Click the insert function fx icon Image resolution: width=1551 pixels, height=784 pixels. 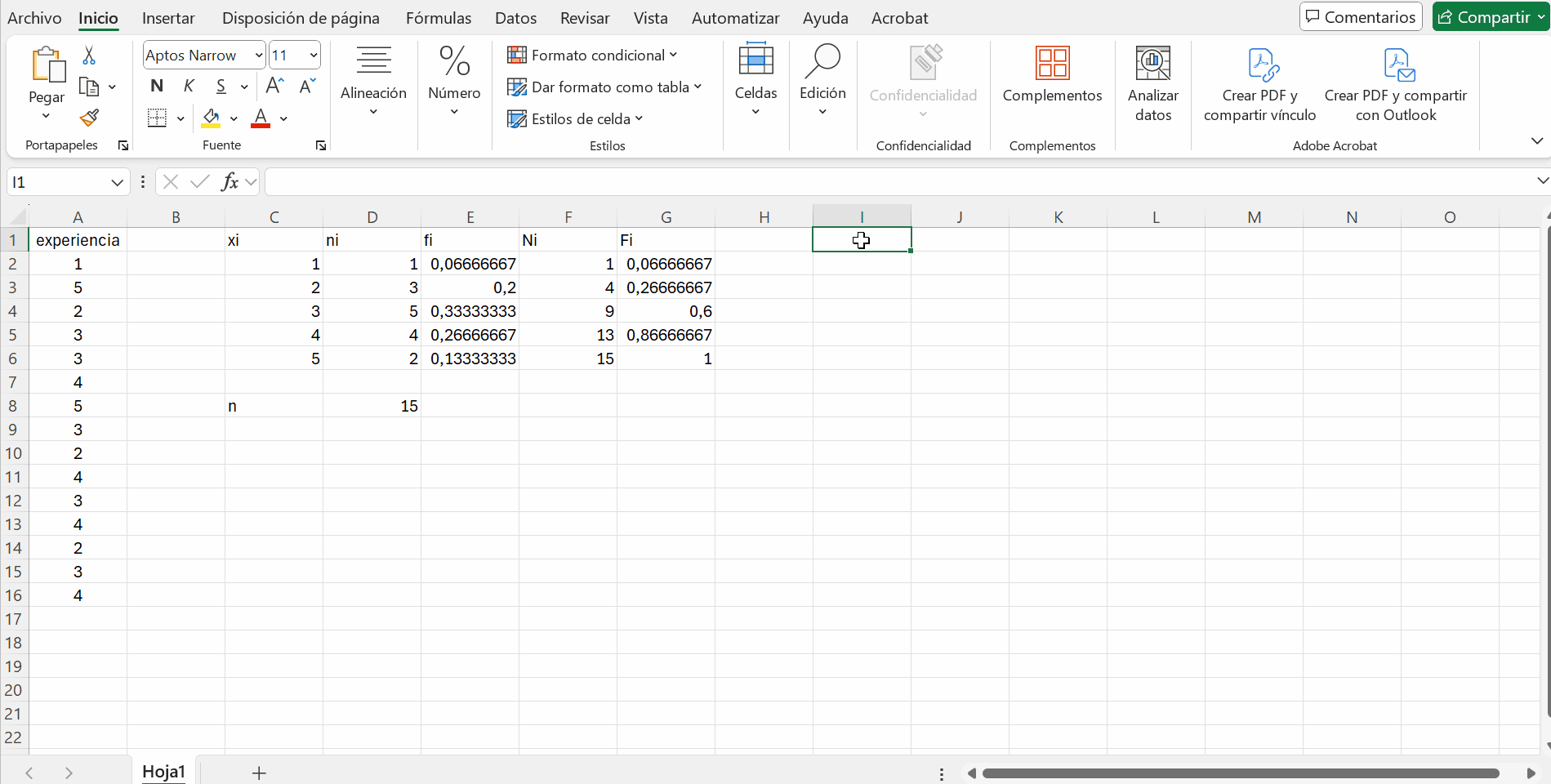point(230,181)
